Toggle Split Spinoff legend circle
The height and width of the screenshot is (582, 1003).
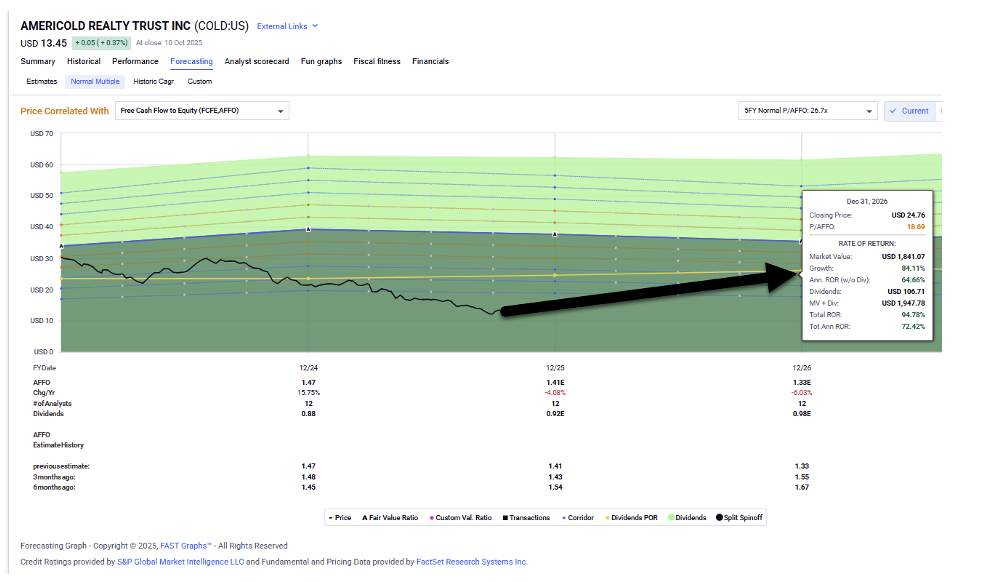click(719, 517)
